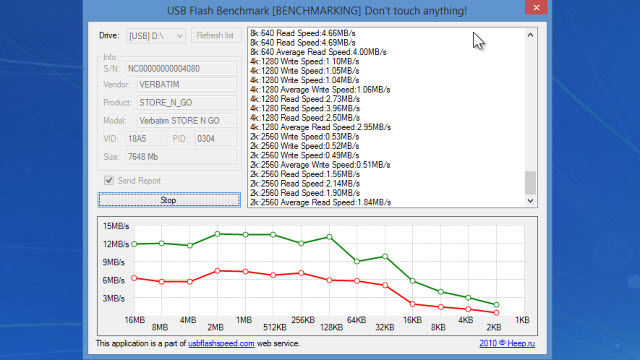Select log line 2k:2560 Read Speed:2.14MB/s
This screenshot has height=360, width=640.
pyautogui.click(x=305, y=183)
